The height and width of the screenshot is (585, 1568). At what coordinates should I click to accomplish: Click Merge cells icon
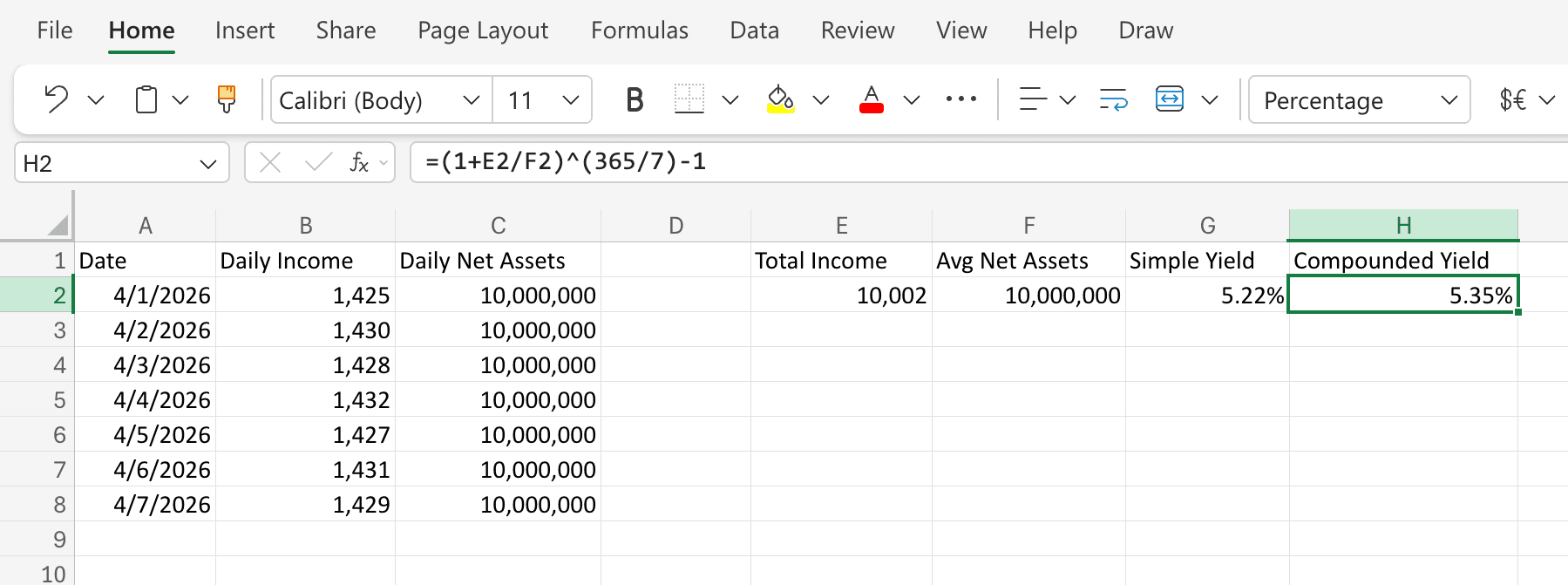coord(1170,99)
